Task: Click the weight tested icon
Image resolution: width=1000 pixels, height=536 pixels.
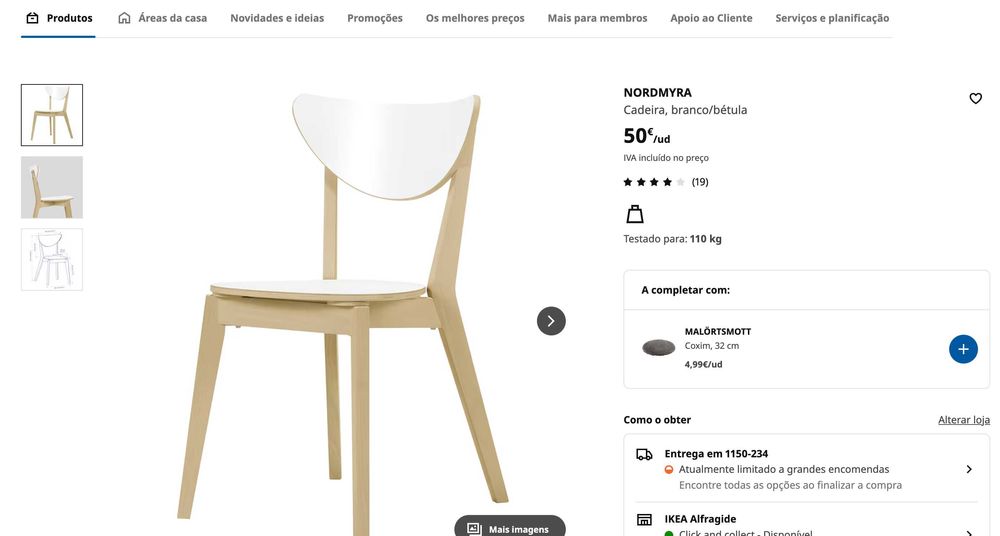Action: (x=635, y=214)
